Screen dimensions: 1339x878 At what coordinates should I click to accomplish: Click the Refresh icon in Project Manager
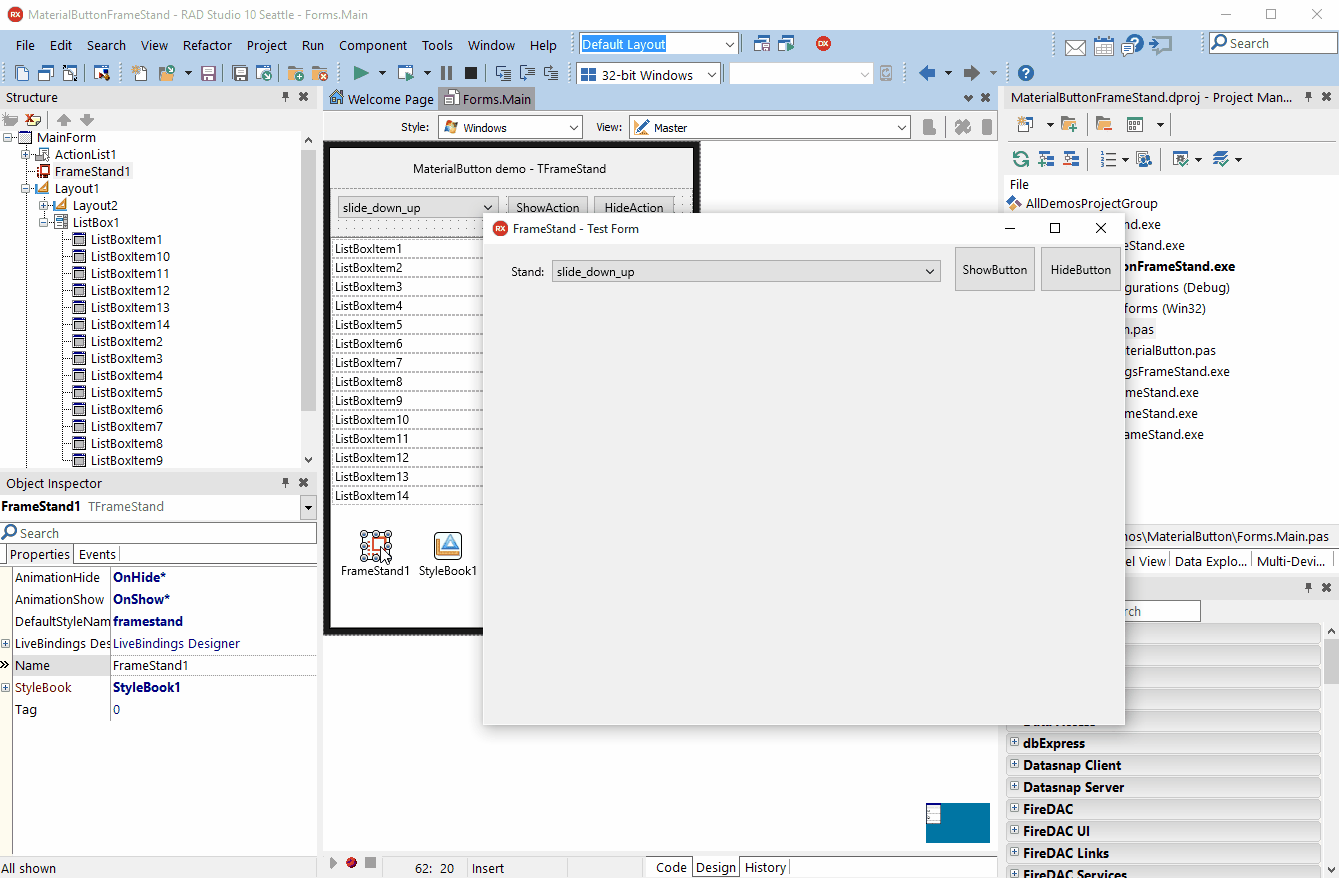(x=1020, y=159)
